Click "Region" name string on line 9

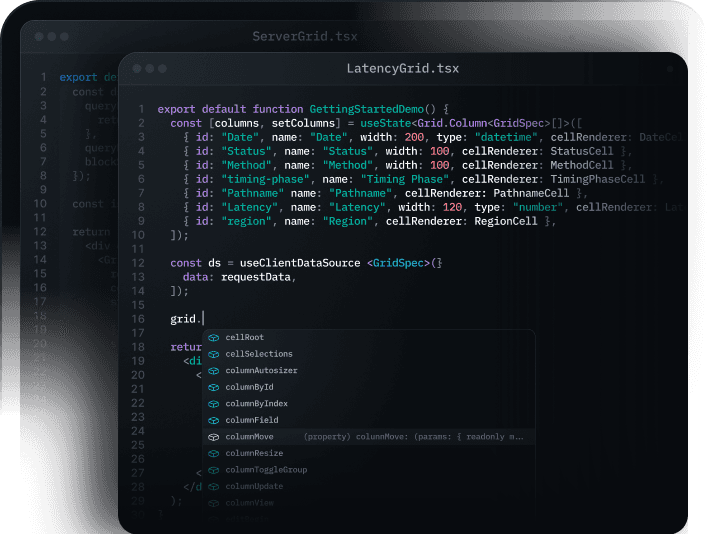point(348,221)
